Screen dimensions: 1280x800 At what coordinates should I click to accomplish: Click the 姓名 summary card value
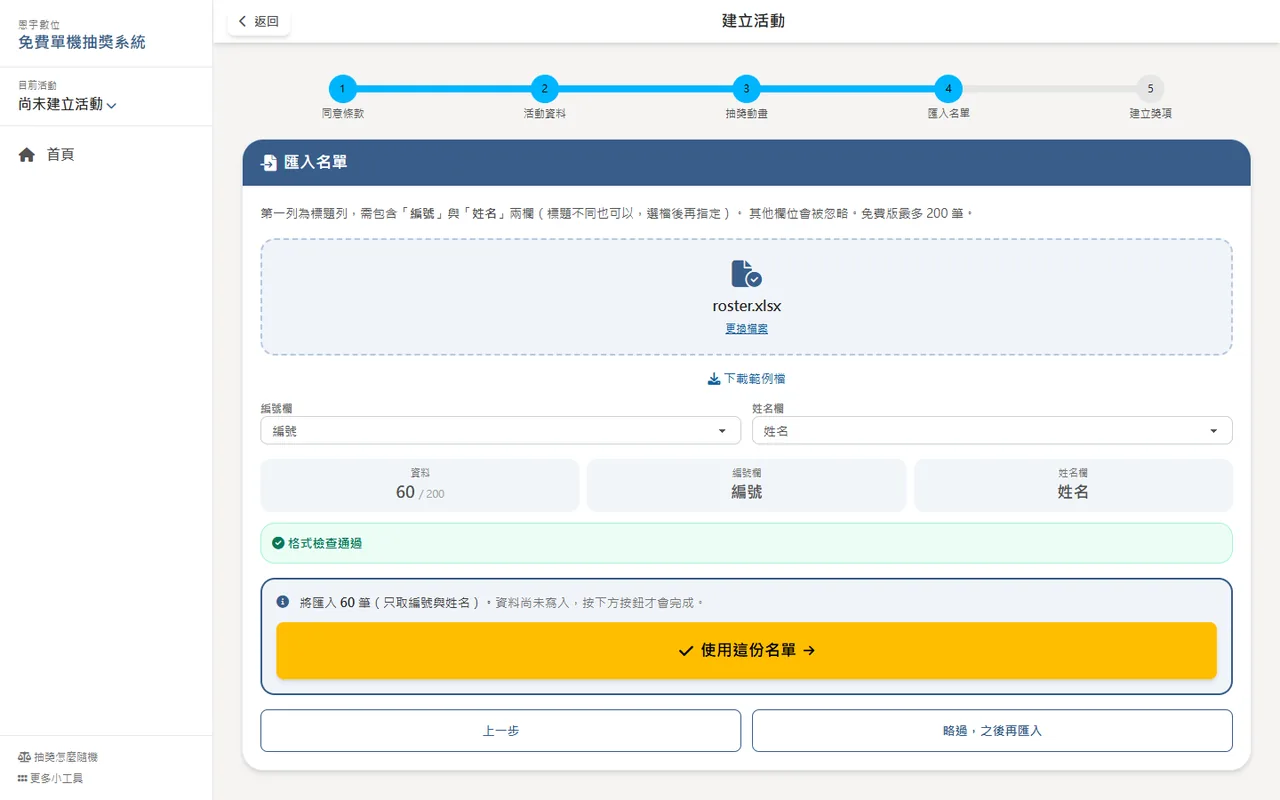(1073, 492)
